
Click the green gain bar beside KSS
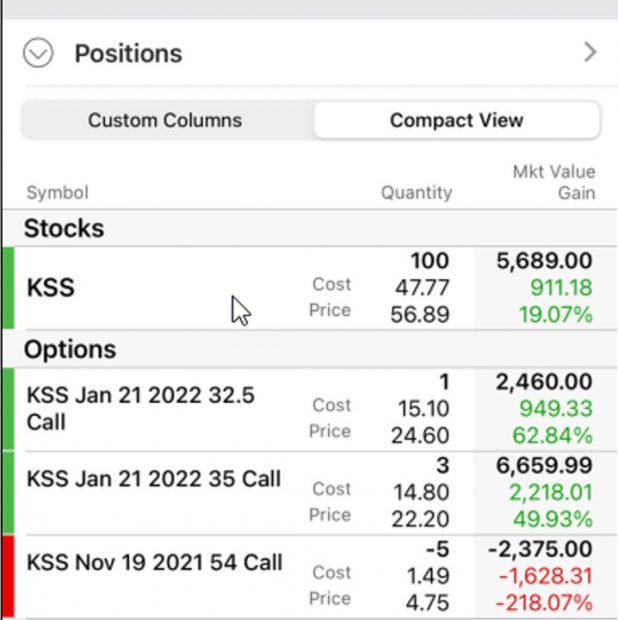point(8,287)
